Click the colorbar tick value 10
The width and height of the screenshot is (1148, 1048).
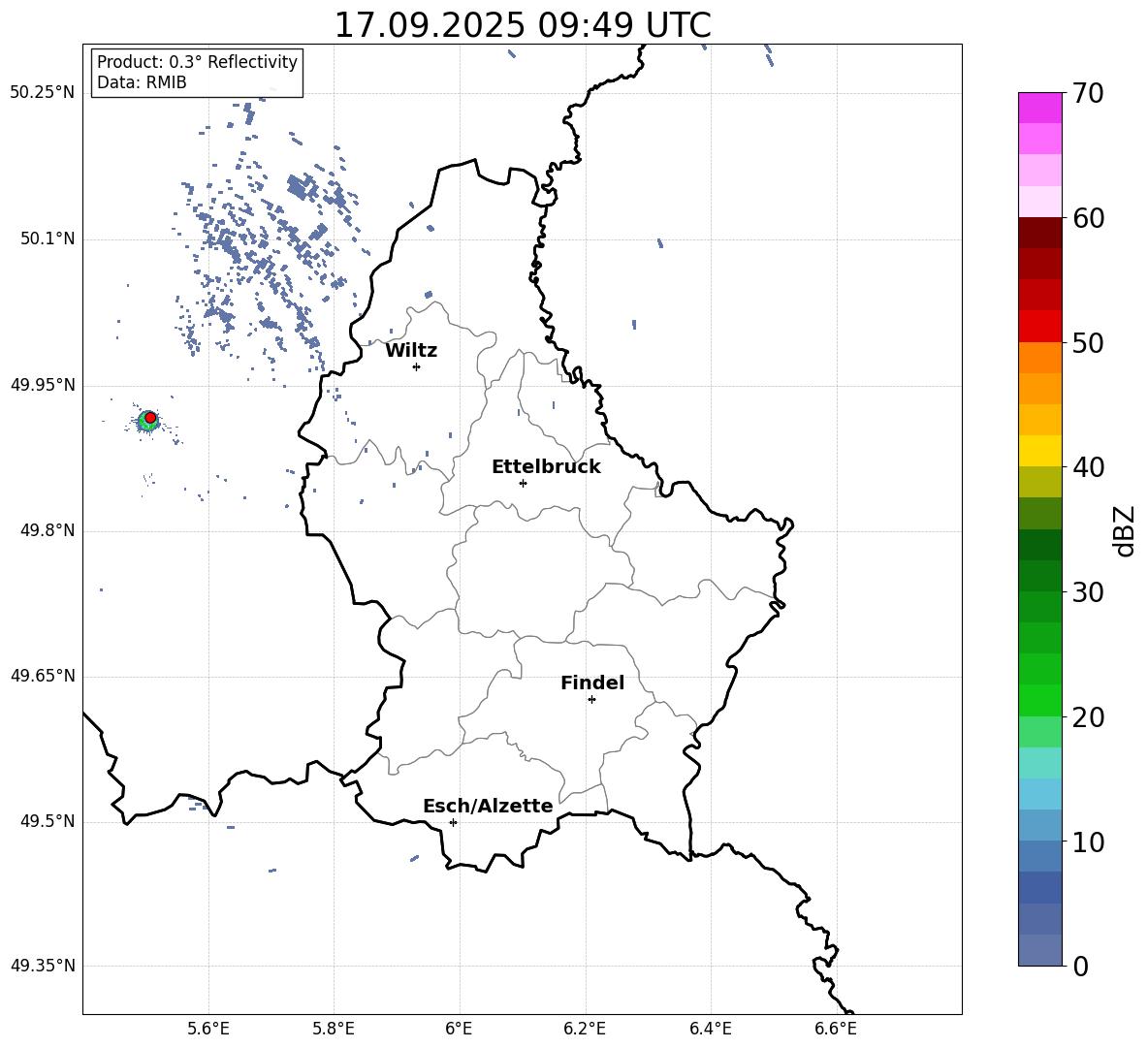pos(1089,842)
